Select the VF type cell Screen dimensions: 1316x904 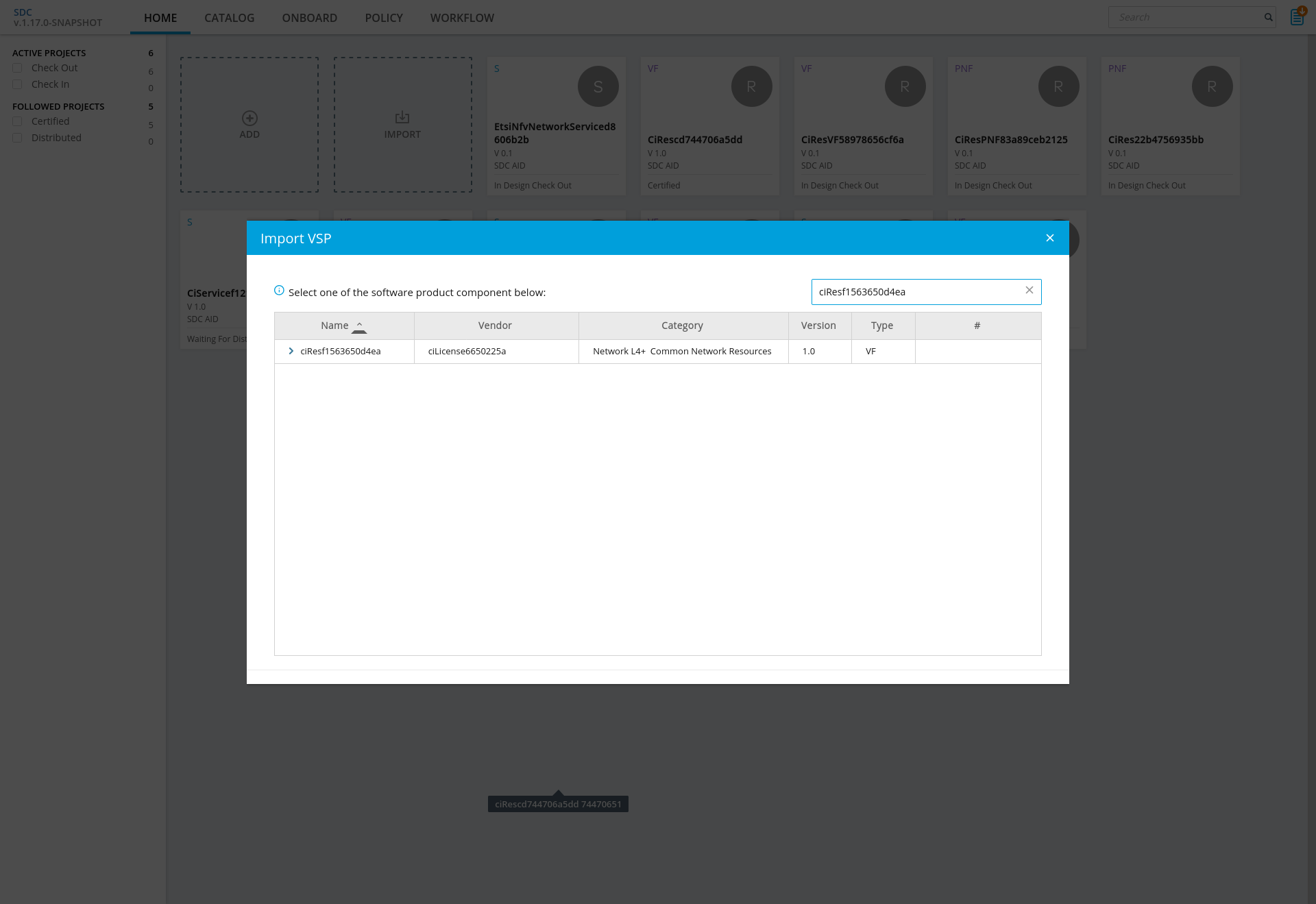pyautogui.click(x=882, y=351)
